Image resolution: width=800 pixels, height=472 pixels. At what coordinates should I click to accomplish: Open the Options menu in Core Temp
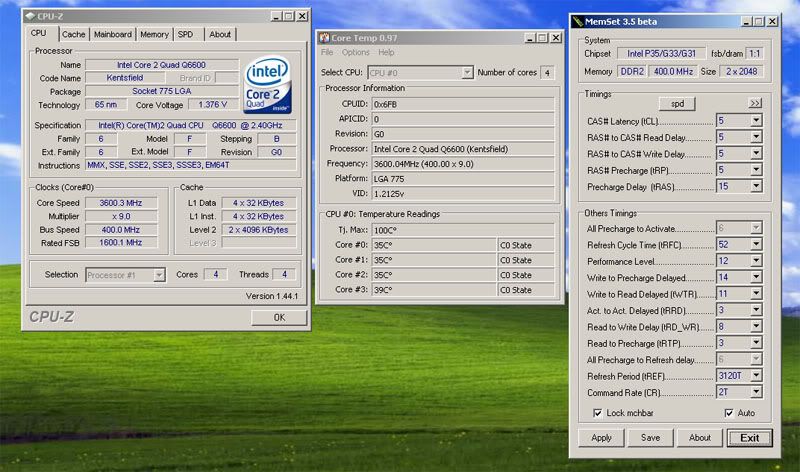tap(356, 52)
